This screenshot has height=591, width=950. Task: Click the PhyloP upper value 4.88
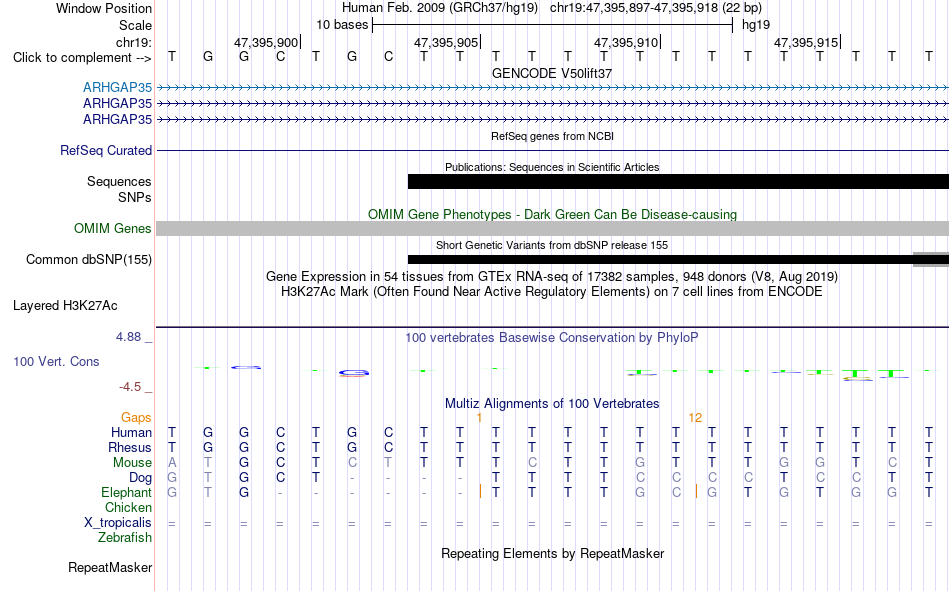coord(128,337)
